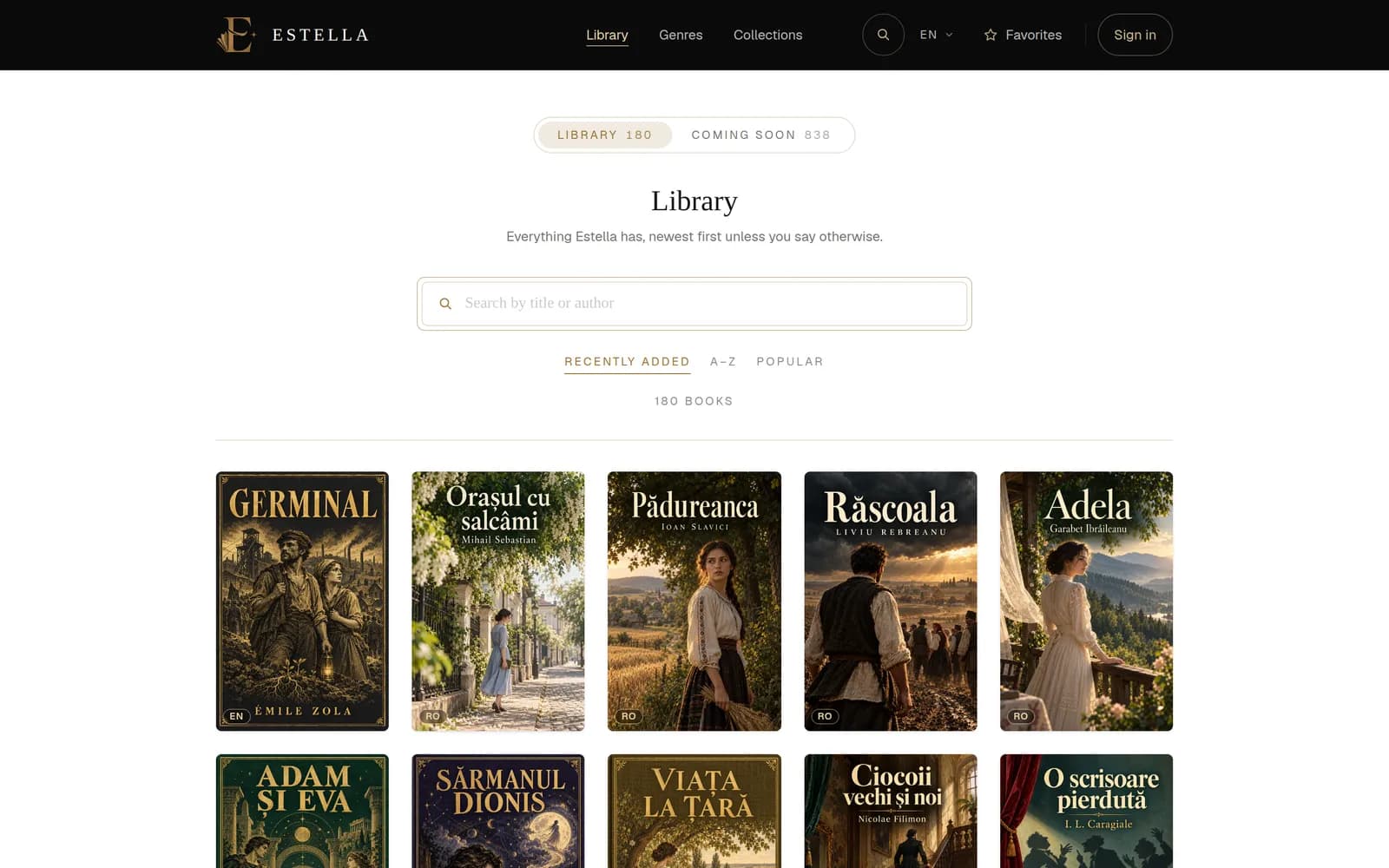Click the magnifier icon inside search field

(445, 304)
